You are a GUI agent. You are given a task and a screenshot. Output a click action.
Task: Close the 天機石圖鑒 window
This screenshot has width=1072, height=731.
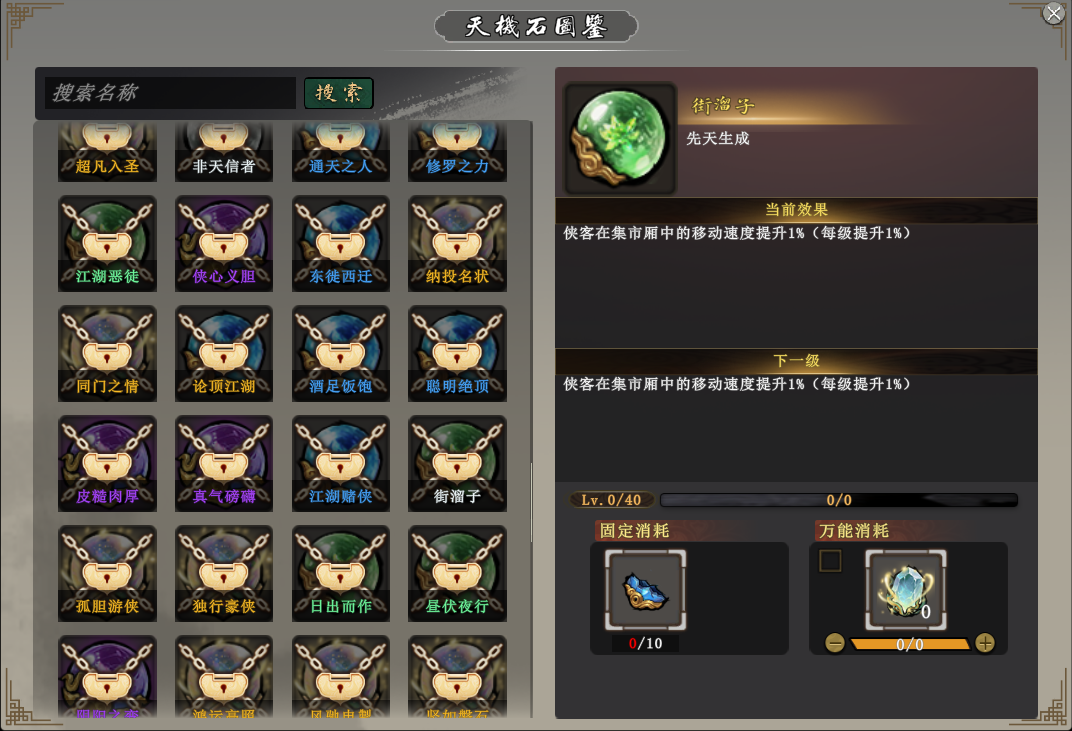pos(1054,14)
